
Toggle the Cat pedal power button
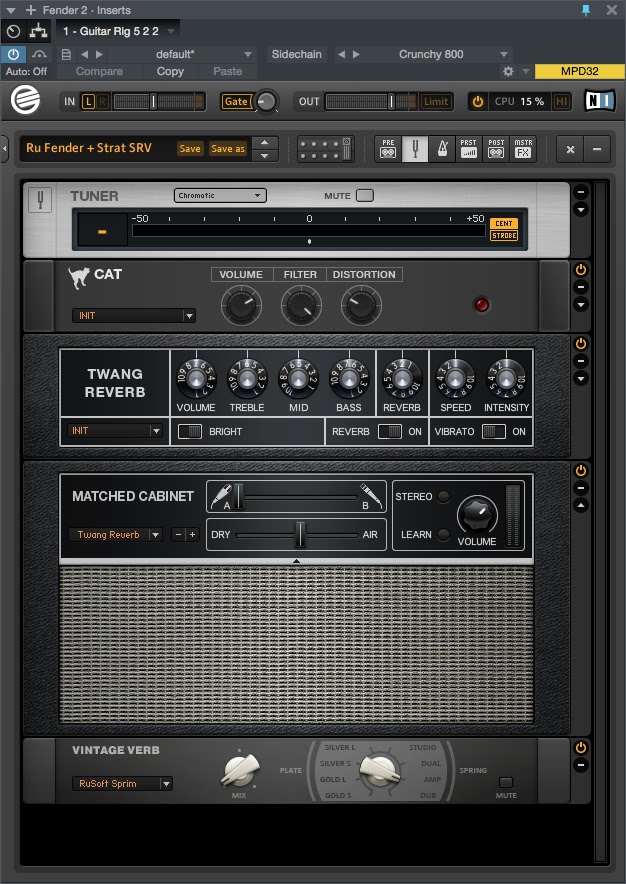click(581, 269)
